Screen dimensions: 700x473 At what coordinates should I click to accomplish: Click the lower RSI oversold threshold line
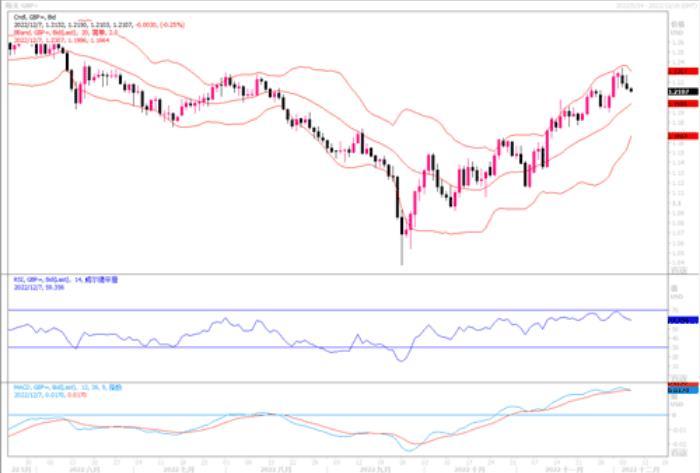[x=300, y=347]
